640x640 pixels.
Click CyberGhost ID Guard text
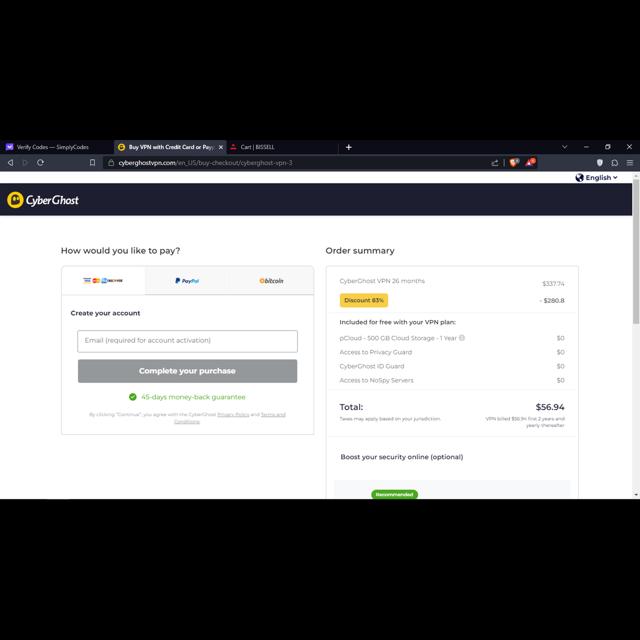[x=372, y=366]
